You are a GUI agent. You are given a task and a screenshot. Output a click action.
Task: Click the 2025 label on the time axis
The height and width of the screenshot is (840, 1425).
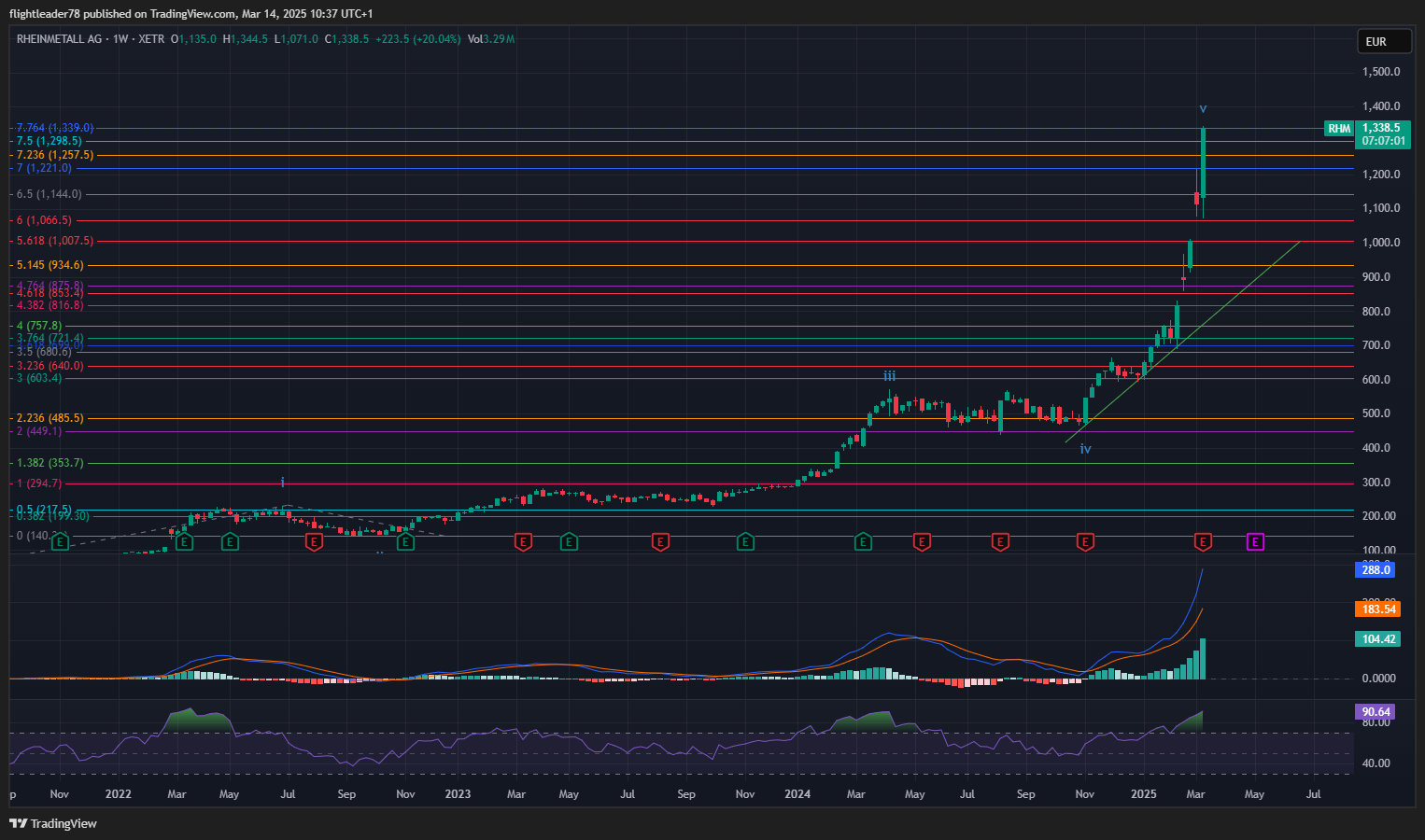(x=1144, y=794)
